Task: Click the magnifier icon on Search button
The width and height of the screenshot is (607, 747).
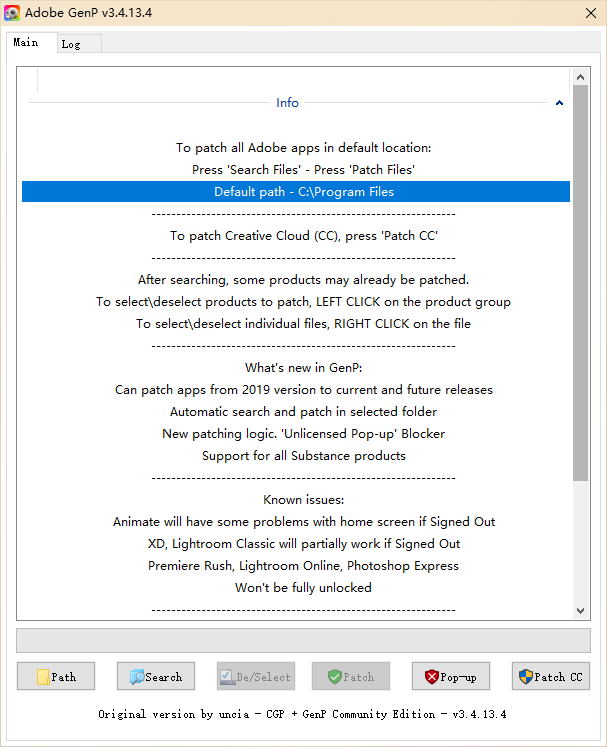Action: click(136, 677)
